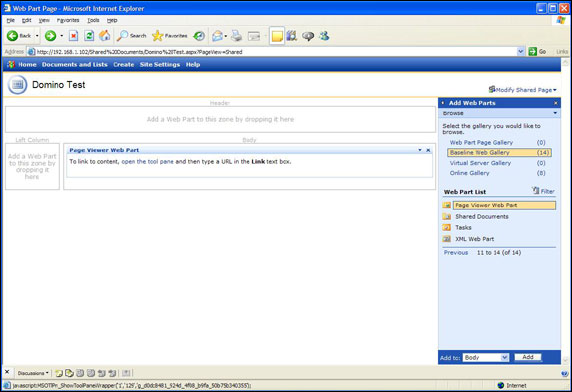The width and height of the screenshot is (572, 392).
Task: Click Help in the blue navigation bar
Action: click(x=193, y=65)
